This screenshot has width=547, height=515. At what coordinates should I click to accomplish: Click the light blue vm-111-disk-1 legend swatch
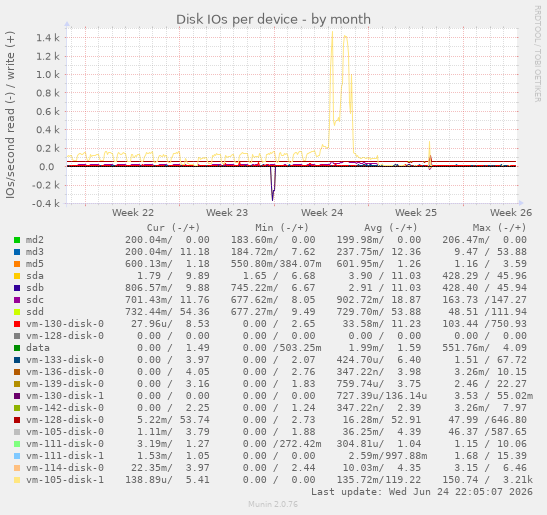tap(17, 456)
